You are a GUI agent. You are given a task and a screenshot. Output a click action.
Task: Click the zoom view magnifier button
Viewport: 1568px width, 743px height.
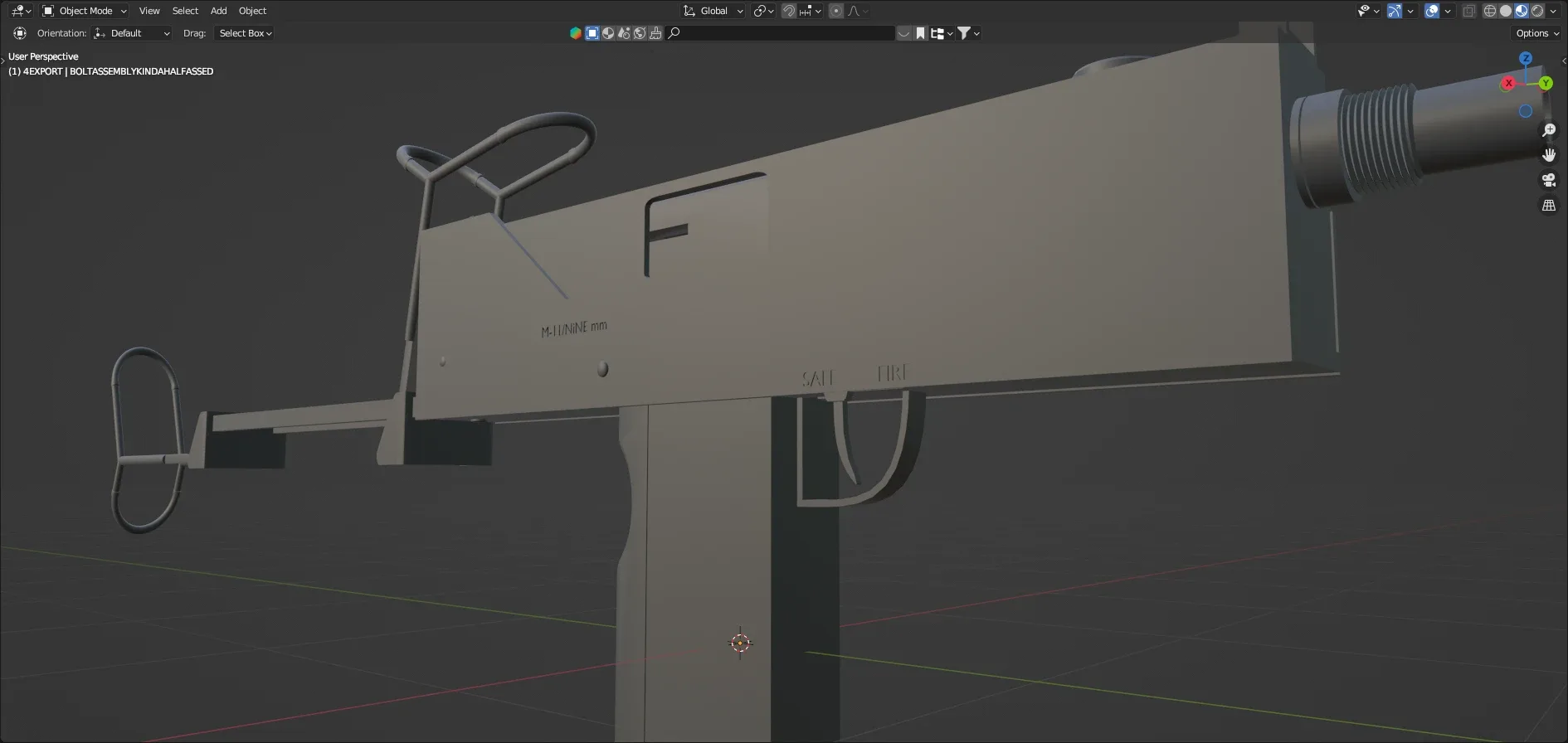click(1549, 130)
